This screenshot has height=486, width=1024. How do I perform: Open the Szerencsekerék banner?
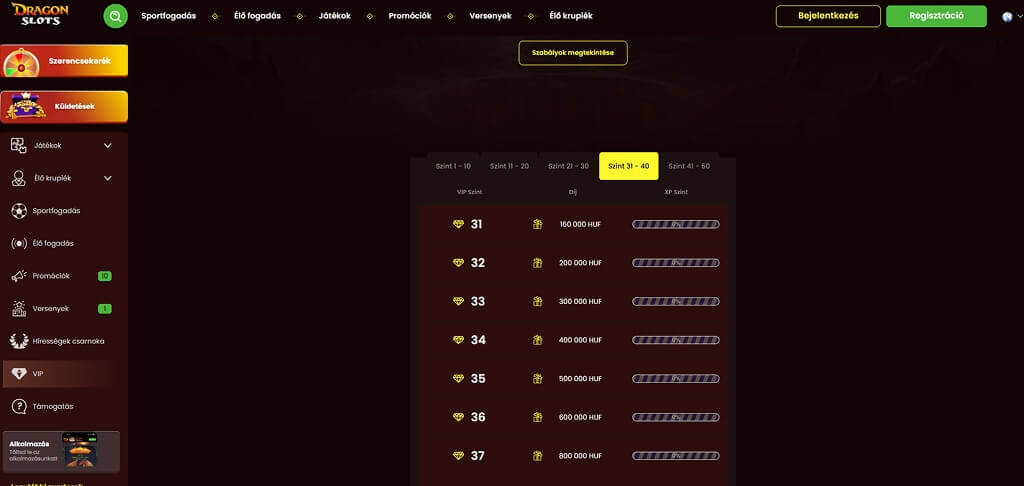(x=64, y=61)
